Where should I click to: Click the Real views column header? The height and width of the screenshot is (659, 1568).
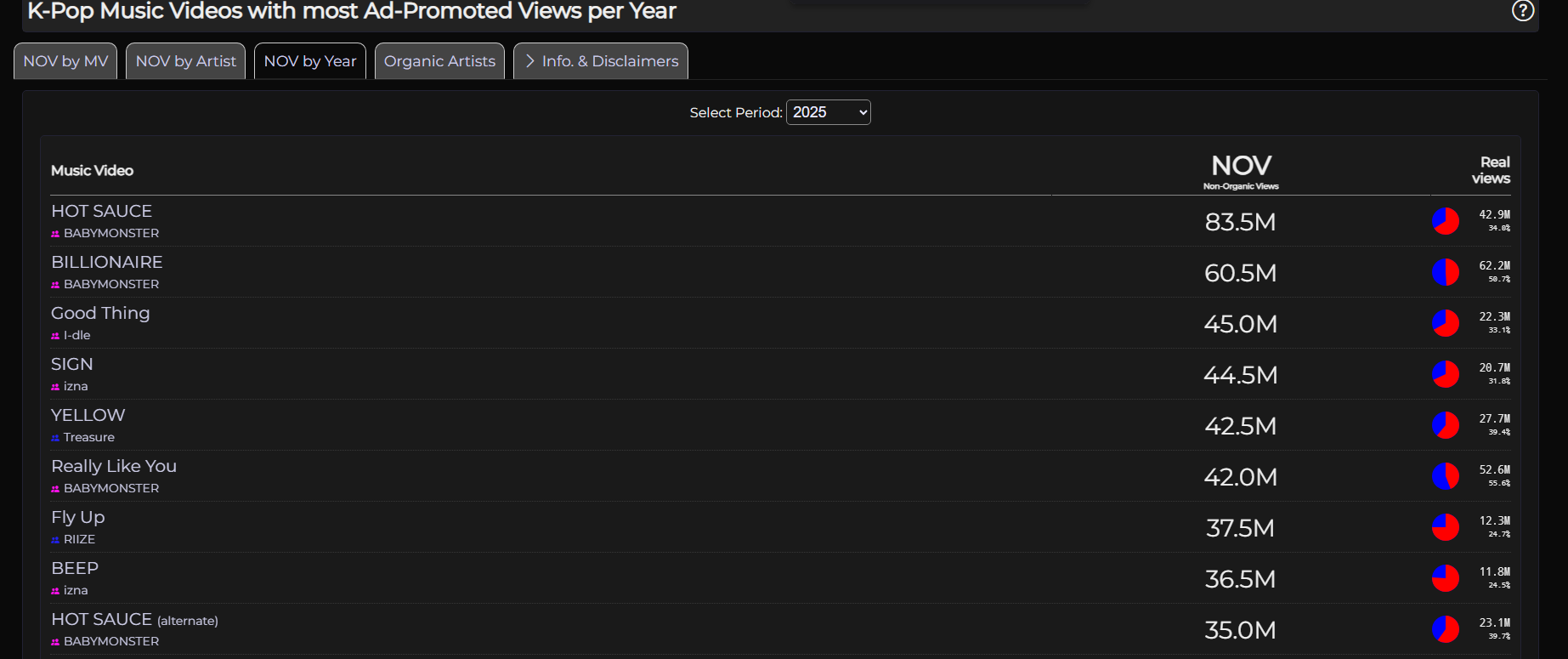point(1491,170)
